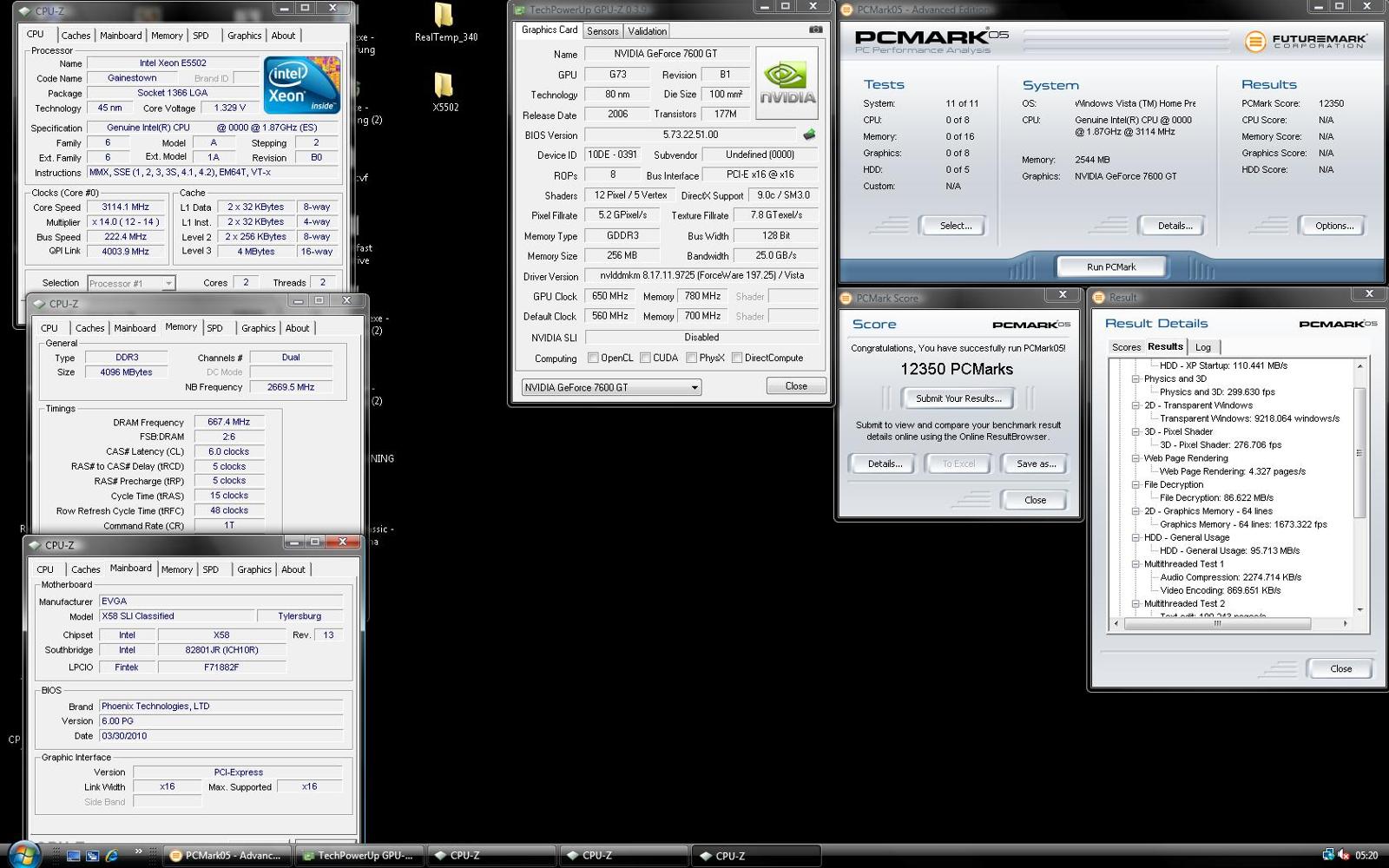Open Caches tab in CPU-Z Memory window

(x=89, y=328)
